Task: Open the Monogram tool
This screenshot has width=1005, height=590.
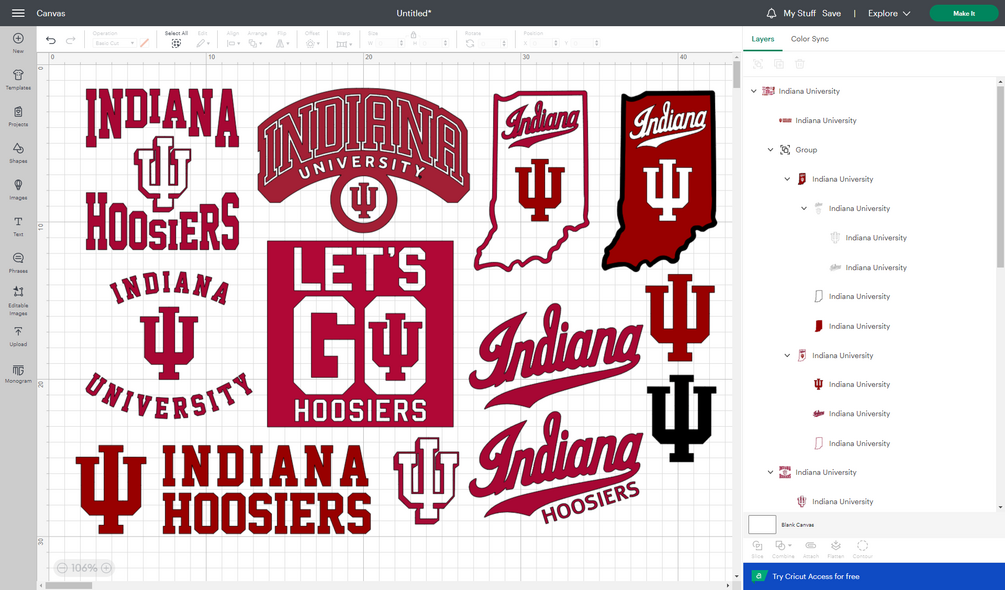Action: click(x=18, y=374)
